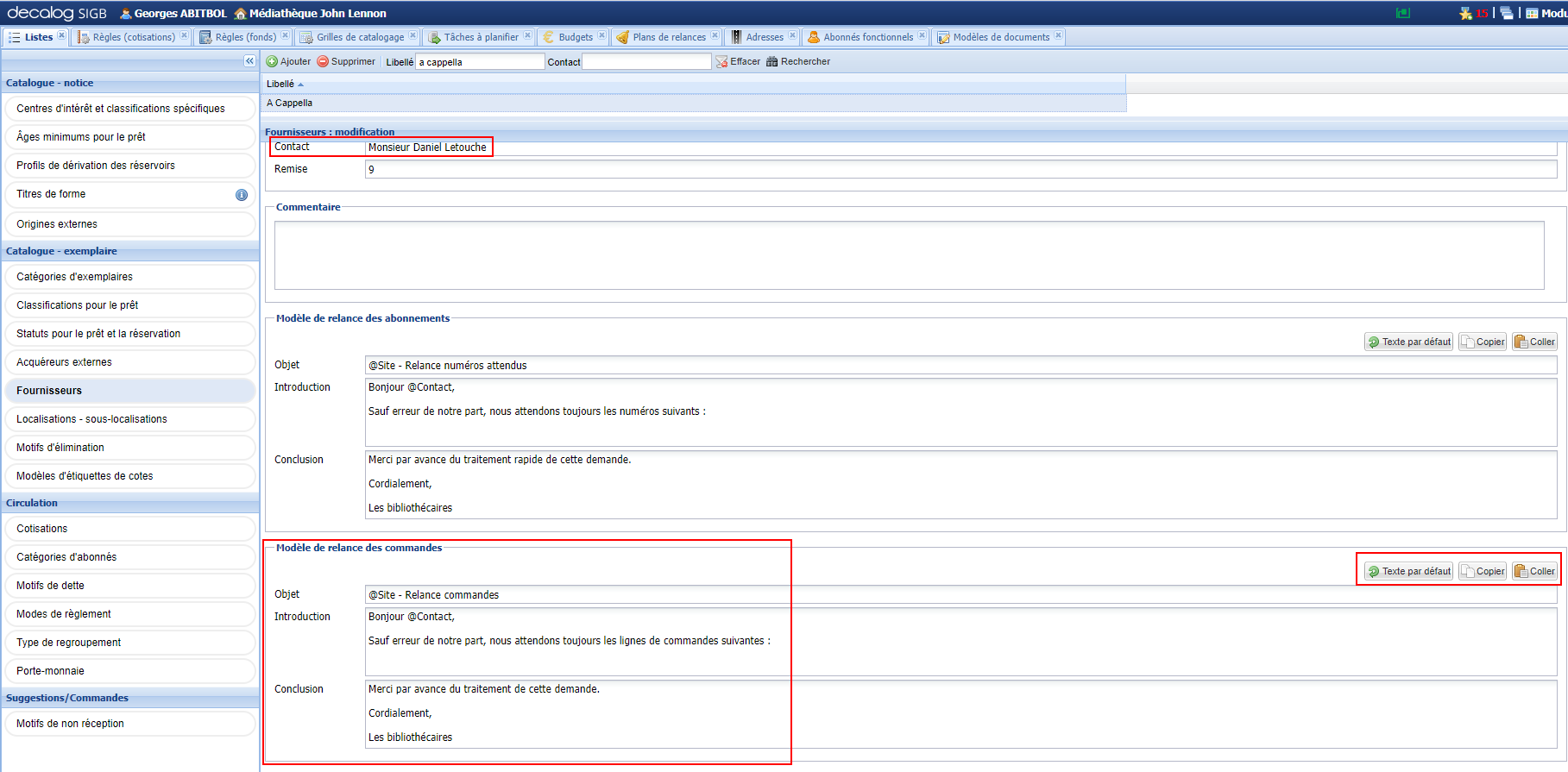Click Coller in the commandes relance section

click(x=1534, y=571)
